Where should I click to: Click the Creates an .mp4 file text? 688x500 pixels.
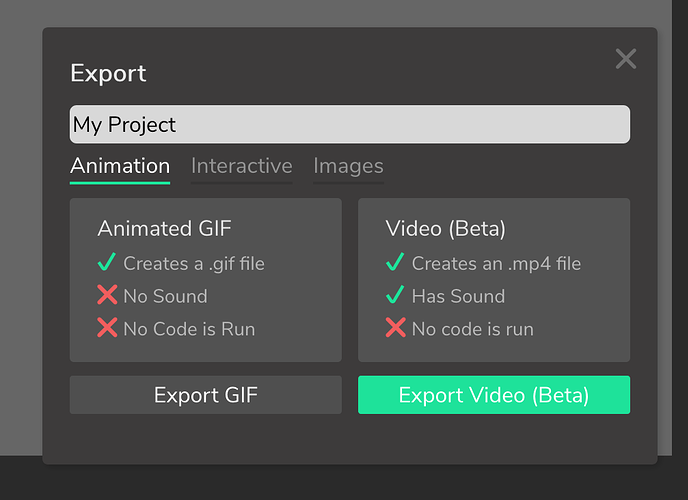(x=496, y=264)
